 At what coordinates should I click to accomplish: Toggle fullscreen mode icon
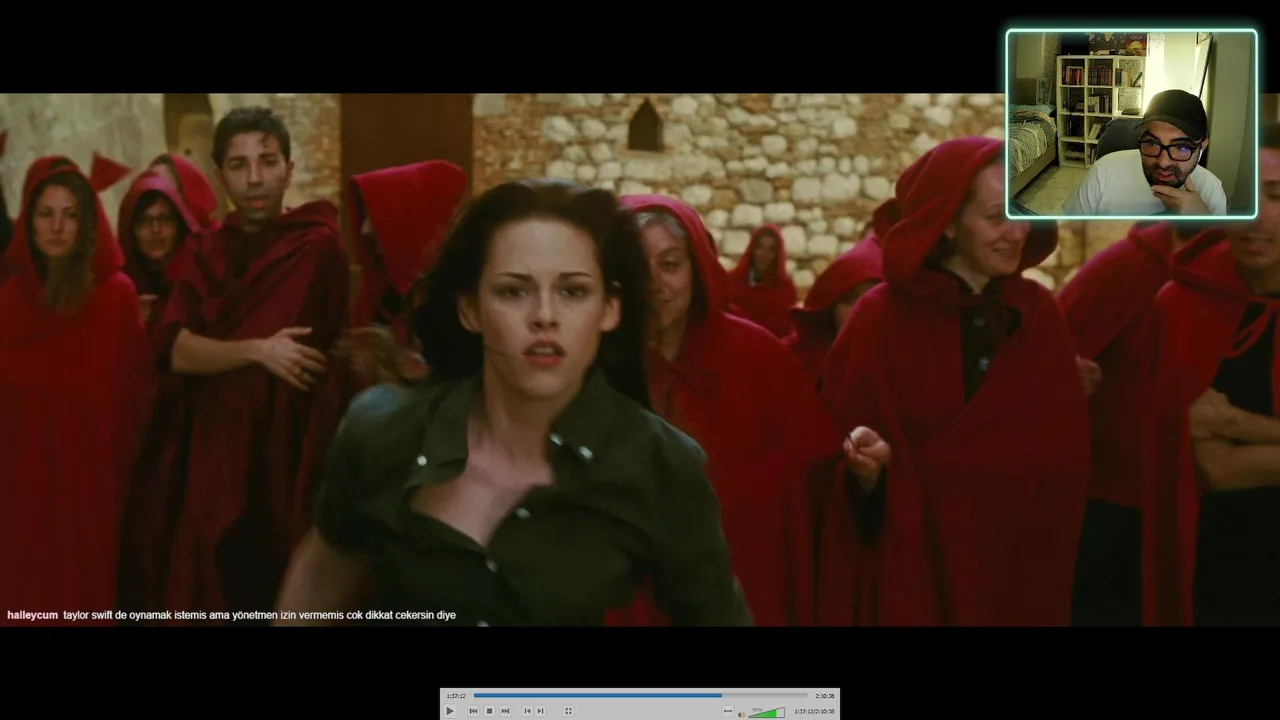coord(568,711)
